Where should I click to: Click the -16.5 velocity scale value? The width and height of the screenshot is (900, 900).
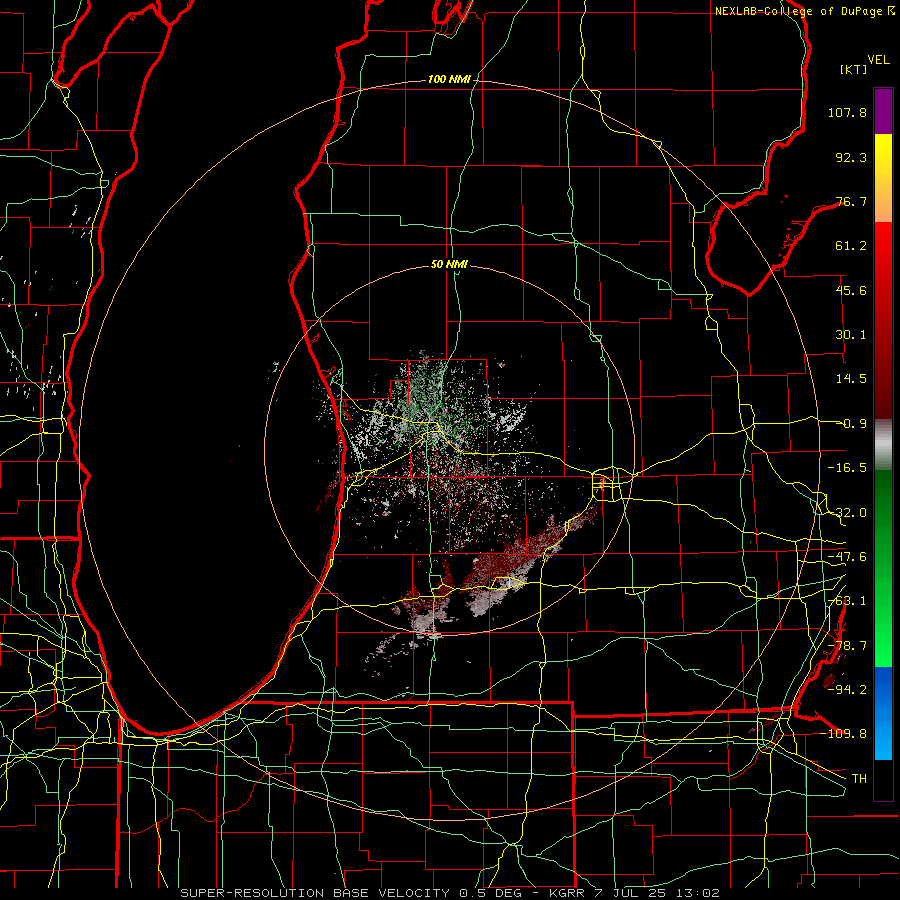(x=847, y=468)
